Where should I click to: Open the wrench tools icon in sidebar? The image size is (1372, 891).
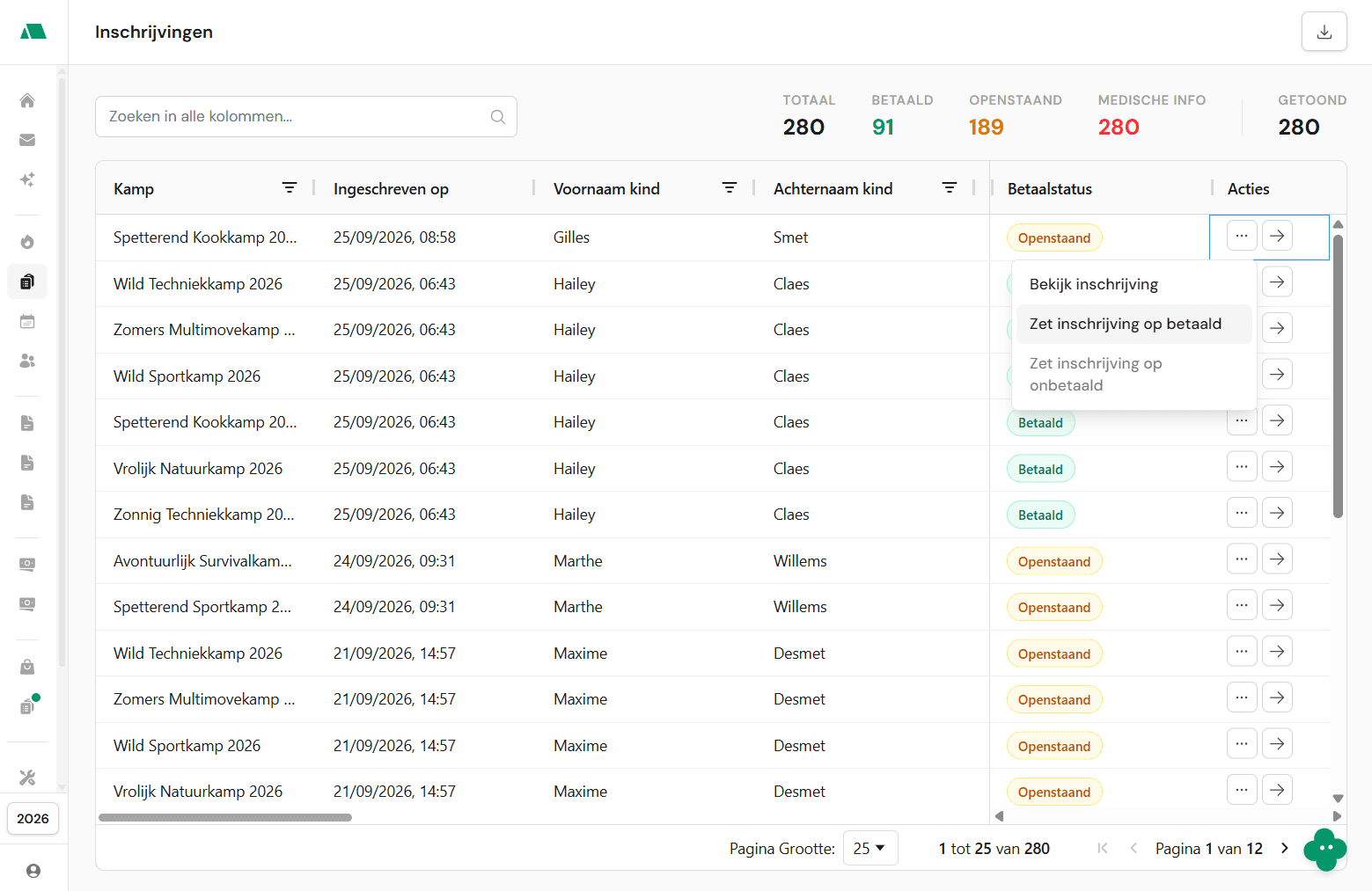(x=27, y=778)
